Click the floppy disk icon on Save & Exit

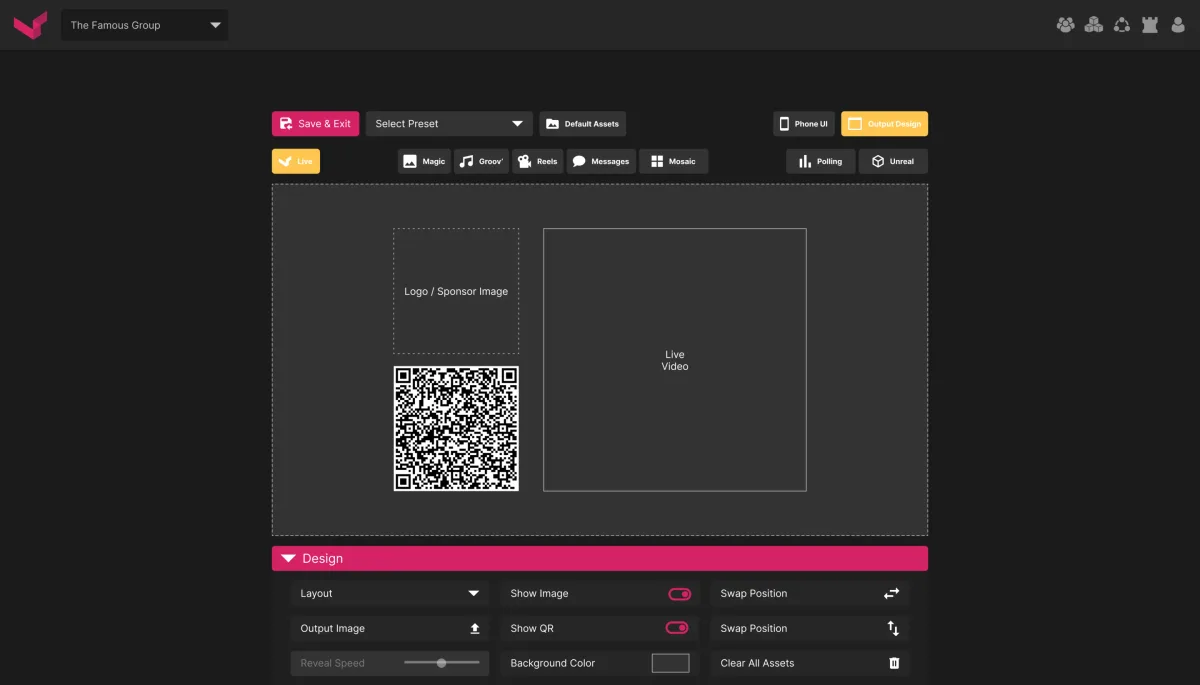[x=286, y=124]
